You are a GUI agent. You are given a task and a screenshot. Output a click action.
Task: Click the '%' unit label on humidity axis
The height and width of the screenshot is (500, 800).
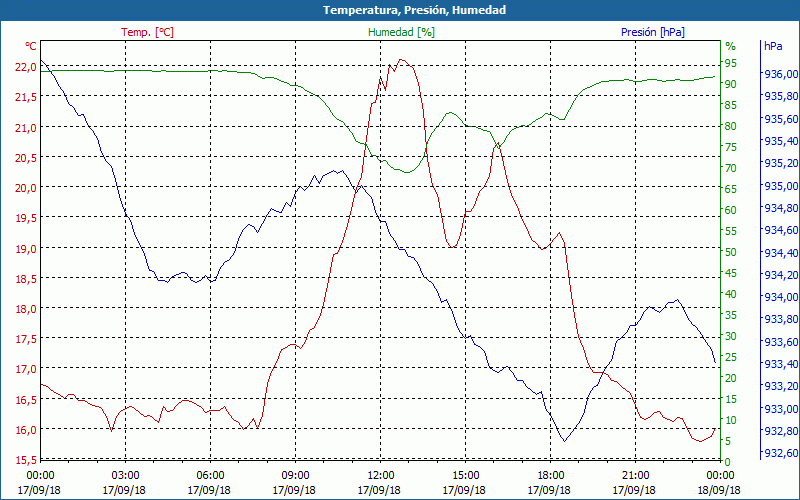[x=731, y=46]
